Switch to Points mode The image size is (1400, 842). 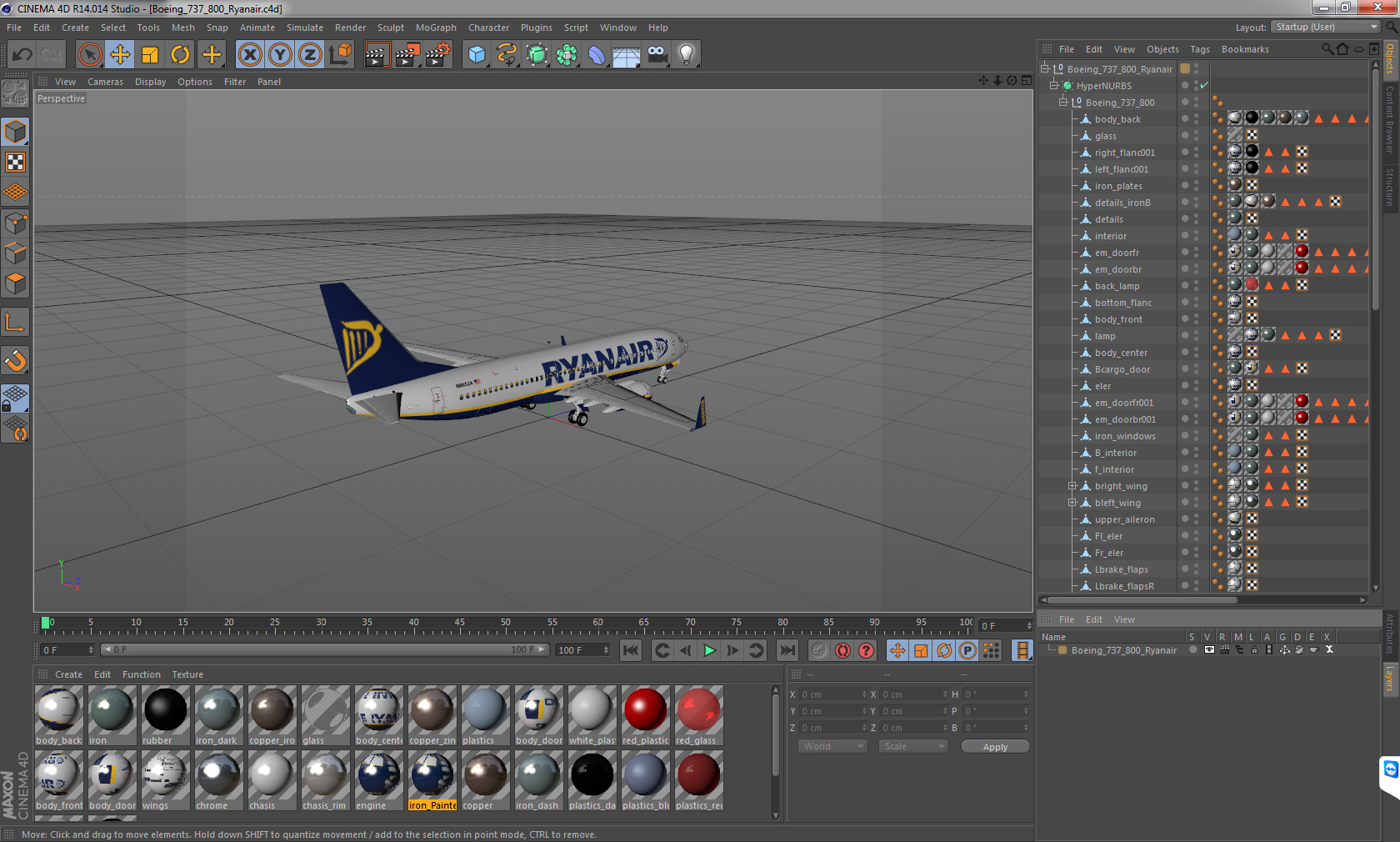[16, 223]
